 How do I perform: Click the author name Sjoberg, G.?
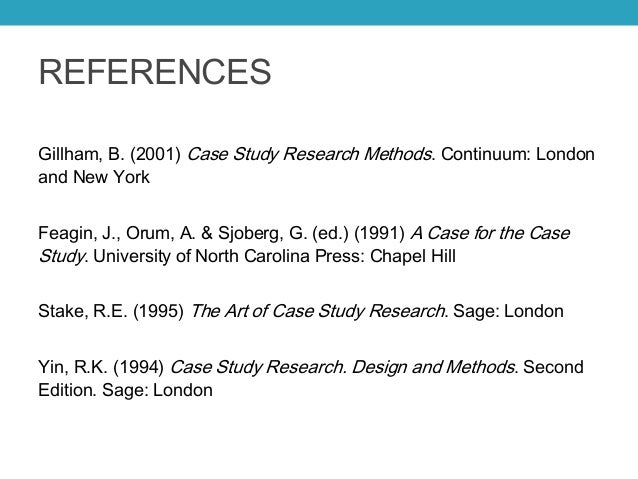tap(256, 234)
